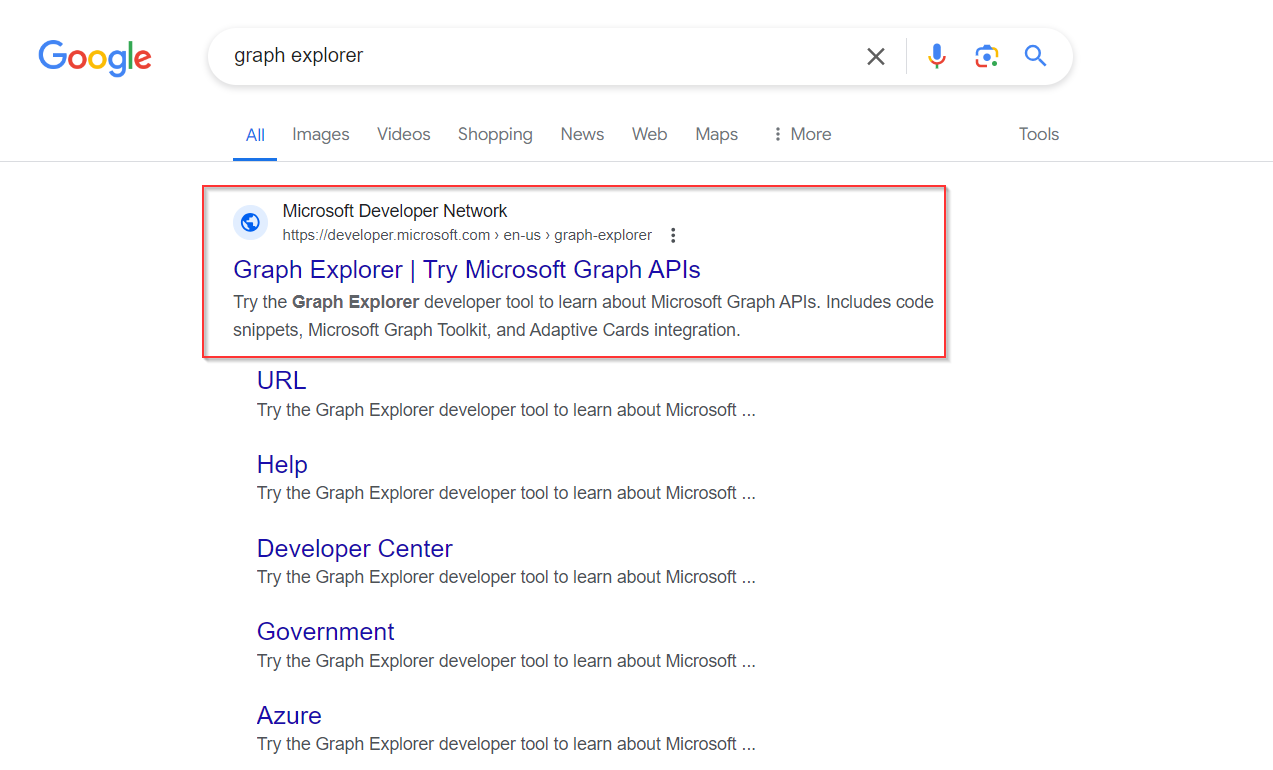Open 'Graph Explorer | Try Microsoft Graph APIs' result
Screen dimensions: 1273x770
(467, 270)
